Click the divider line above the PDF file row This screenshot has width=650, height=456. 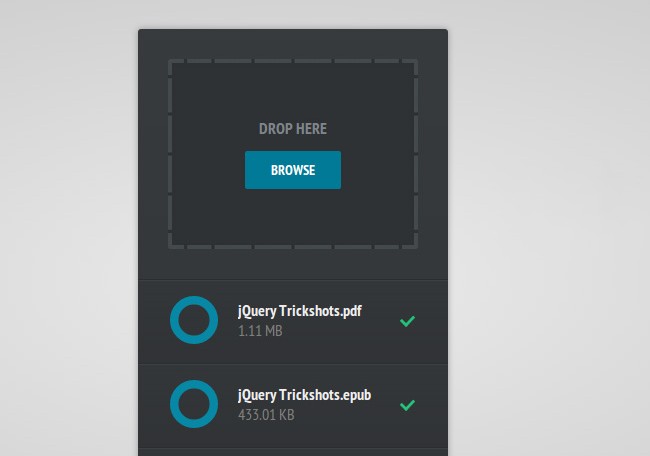tap(292, 280)
